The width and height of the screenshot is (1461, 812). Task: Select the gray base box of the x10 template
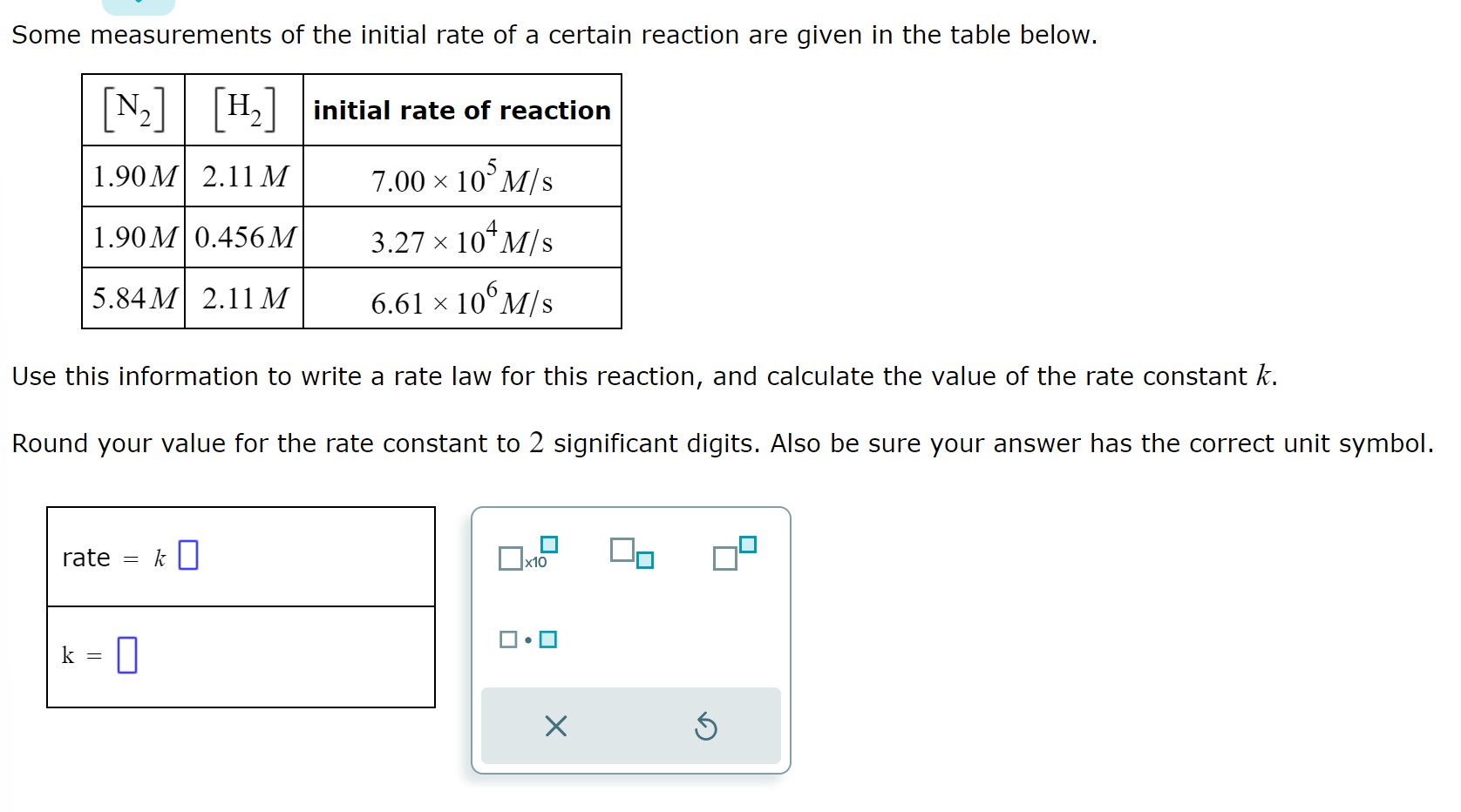pos(510,558)
